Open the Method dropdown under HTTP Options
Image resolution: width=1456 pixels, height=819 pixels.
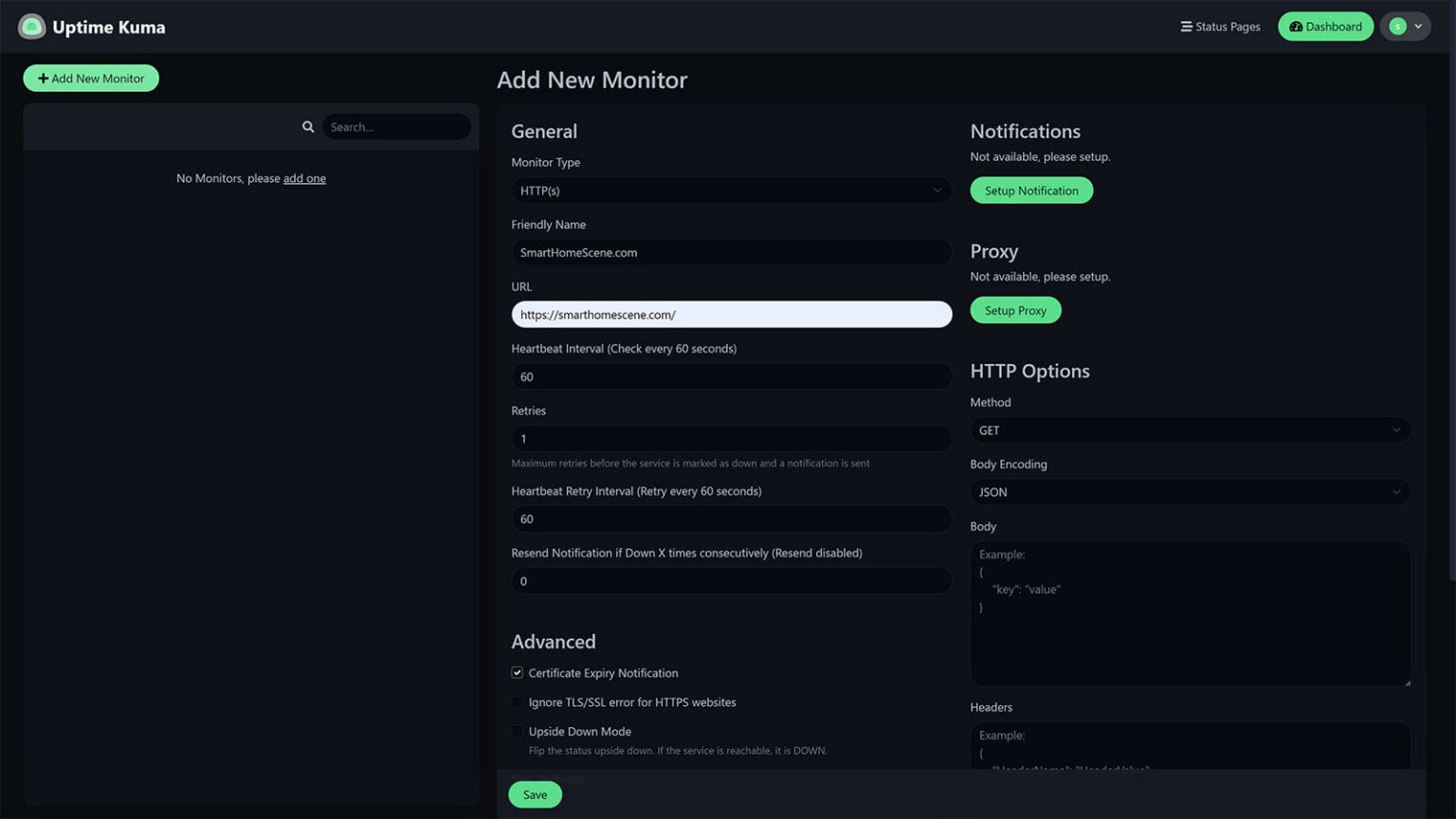click(x=1190, y=429)
